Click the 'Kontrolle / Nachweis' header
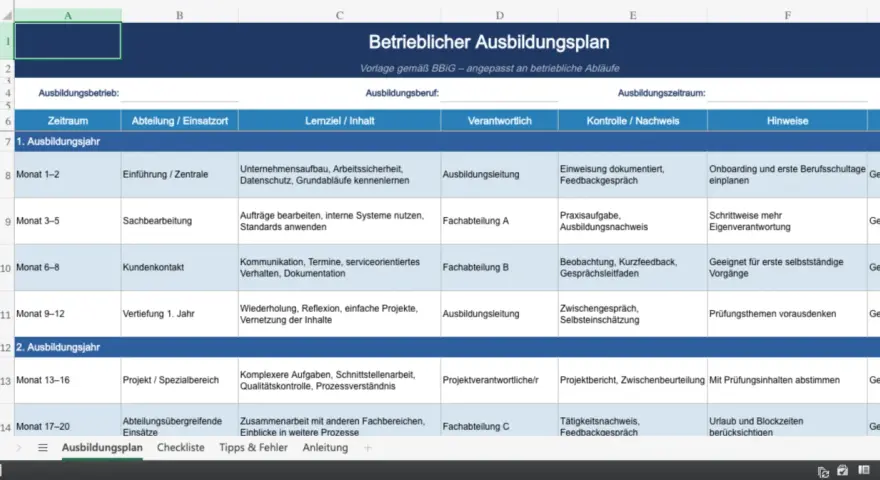The height and width of the screenshot is (480, 880). pyautogui.click(x=632, y=121)
